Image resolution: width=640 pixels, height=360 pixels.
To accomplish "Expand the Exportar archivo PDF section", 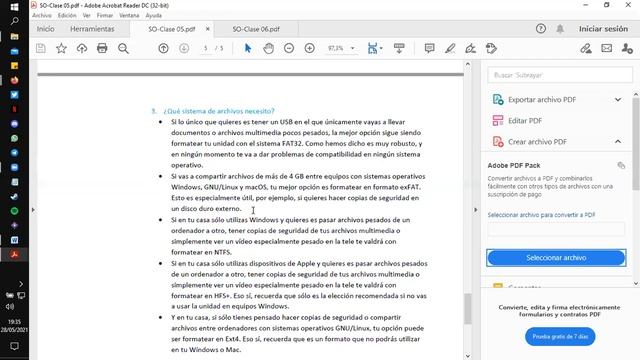I will (618, 100).
